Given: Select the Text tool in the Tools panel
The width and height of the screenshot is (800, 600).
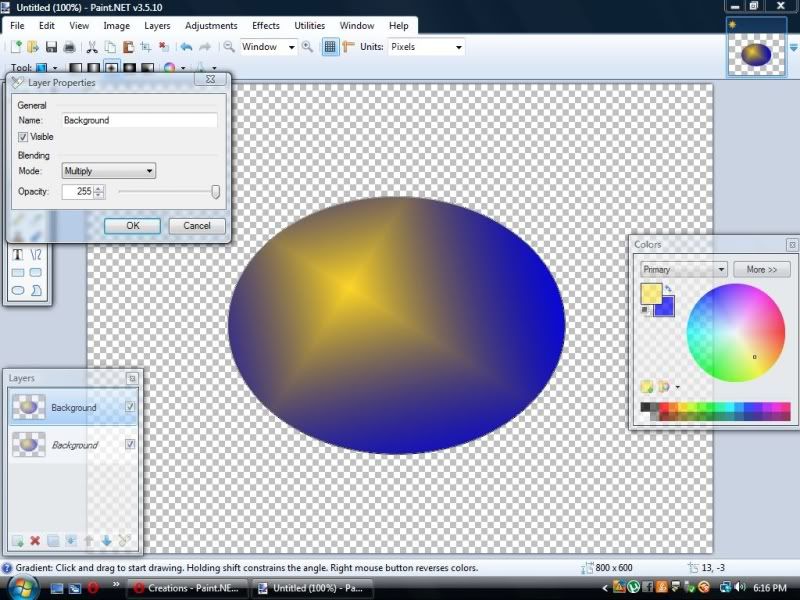Looking at the screenshot, I should coord(18,254).
